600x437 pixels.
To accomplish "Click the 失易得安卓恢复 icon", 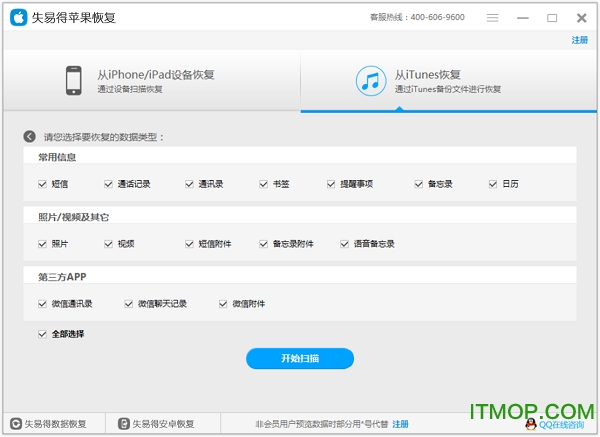I will pos(125,423).
